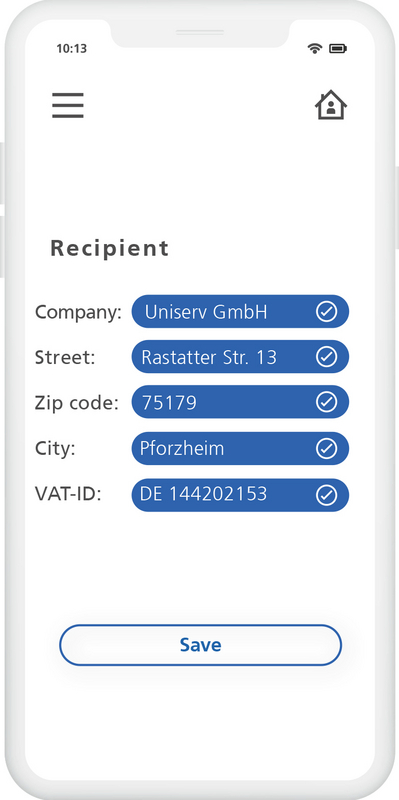Open the hamburger menu
Viewport: 399px width, 800px height.
tap(67, 106)
